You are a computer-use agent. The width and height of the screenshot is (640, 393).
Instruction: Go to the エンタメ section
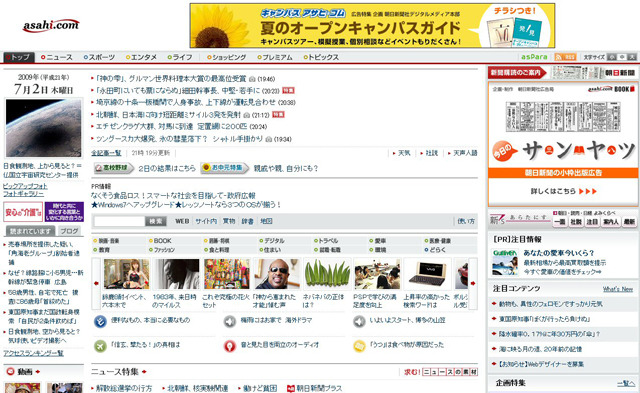(x=141, y=57)
